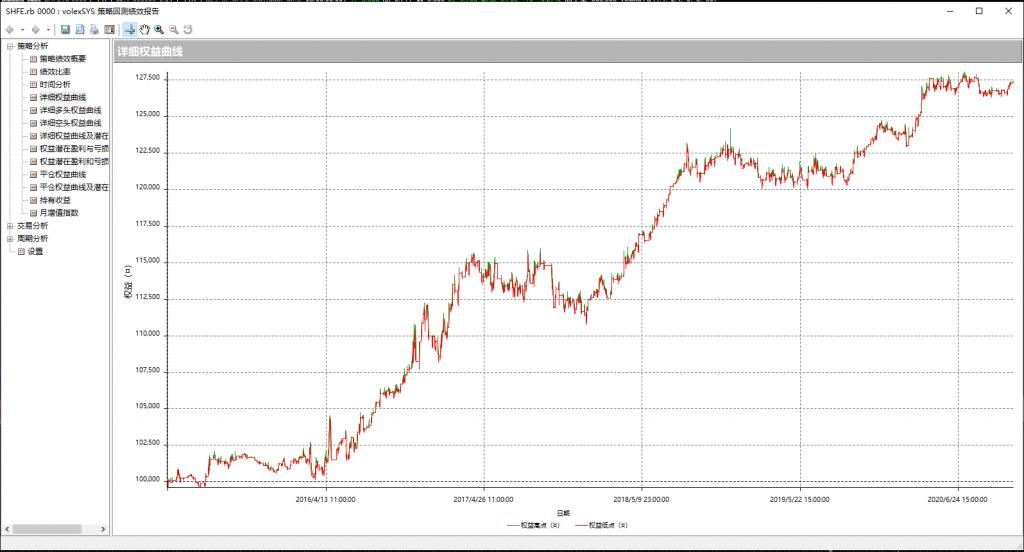Open 详细空头权益曲线 chart
Image resolution: width=1024 pixels, height=552 pixels.
point(71,123)
